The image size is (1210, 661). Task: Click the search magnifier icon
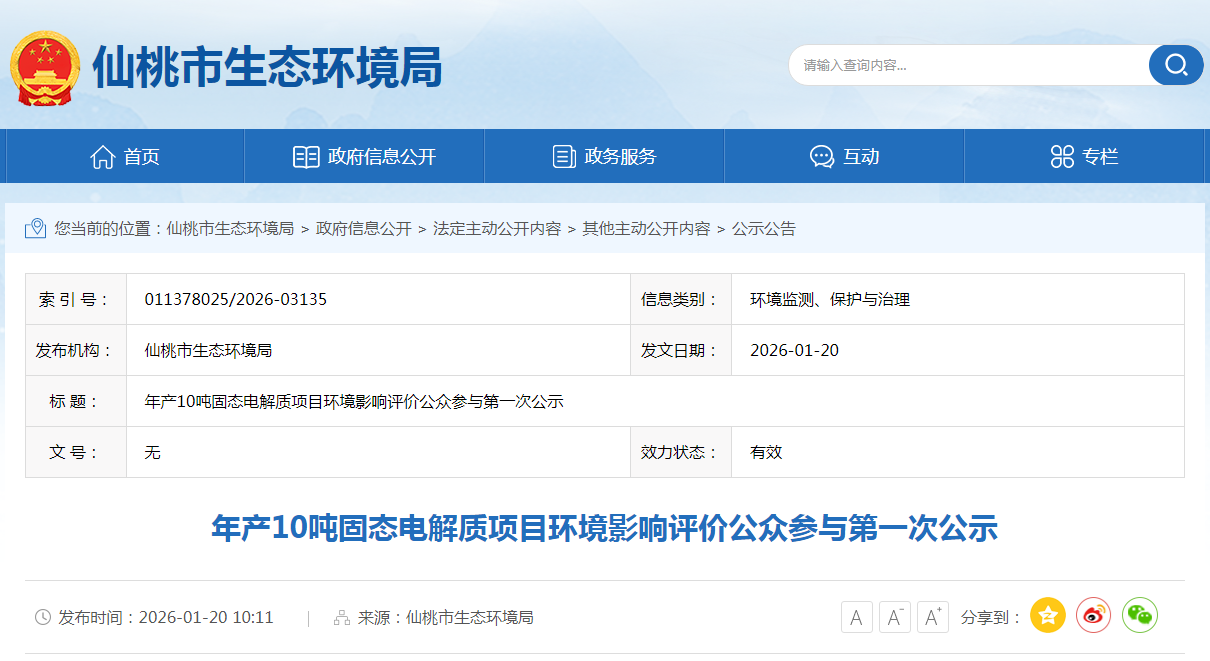click(x=1175, y=65)
